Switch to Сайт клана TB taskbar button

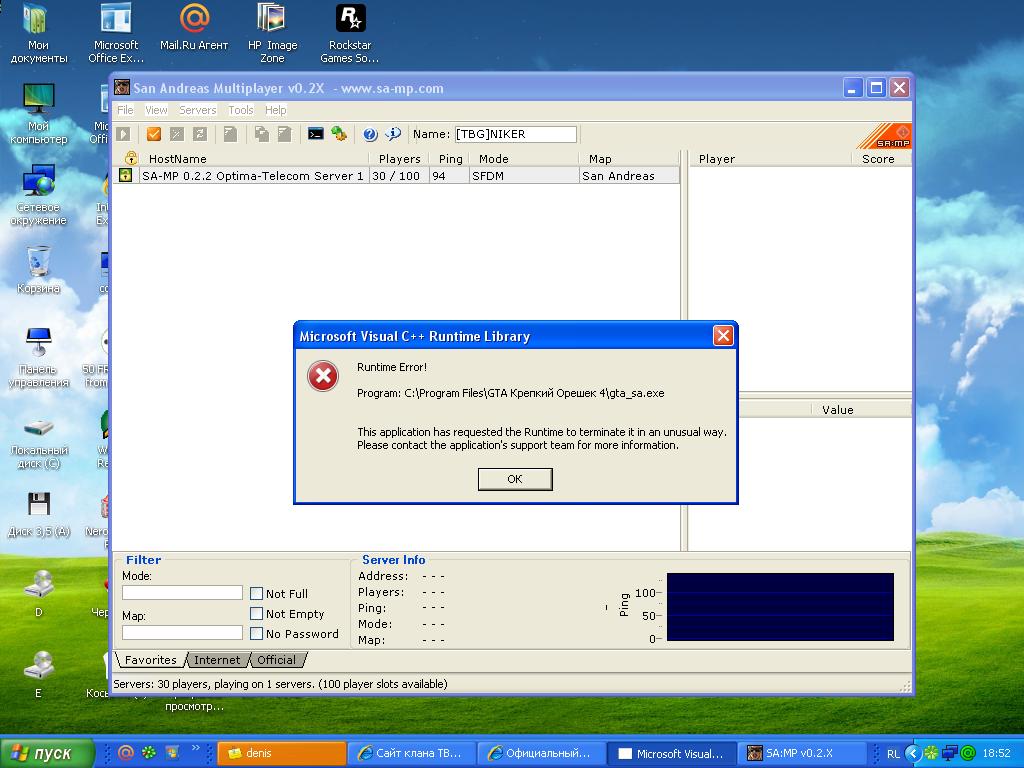[x=411, y=753]
